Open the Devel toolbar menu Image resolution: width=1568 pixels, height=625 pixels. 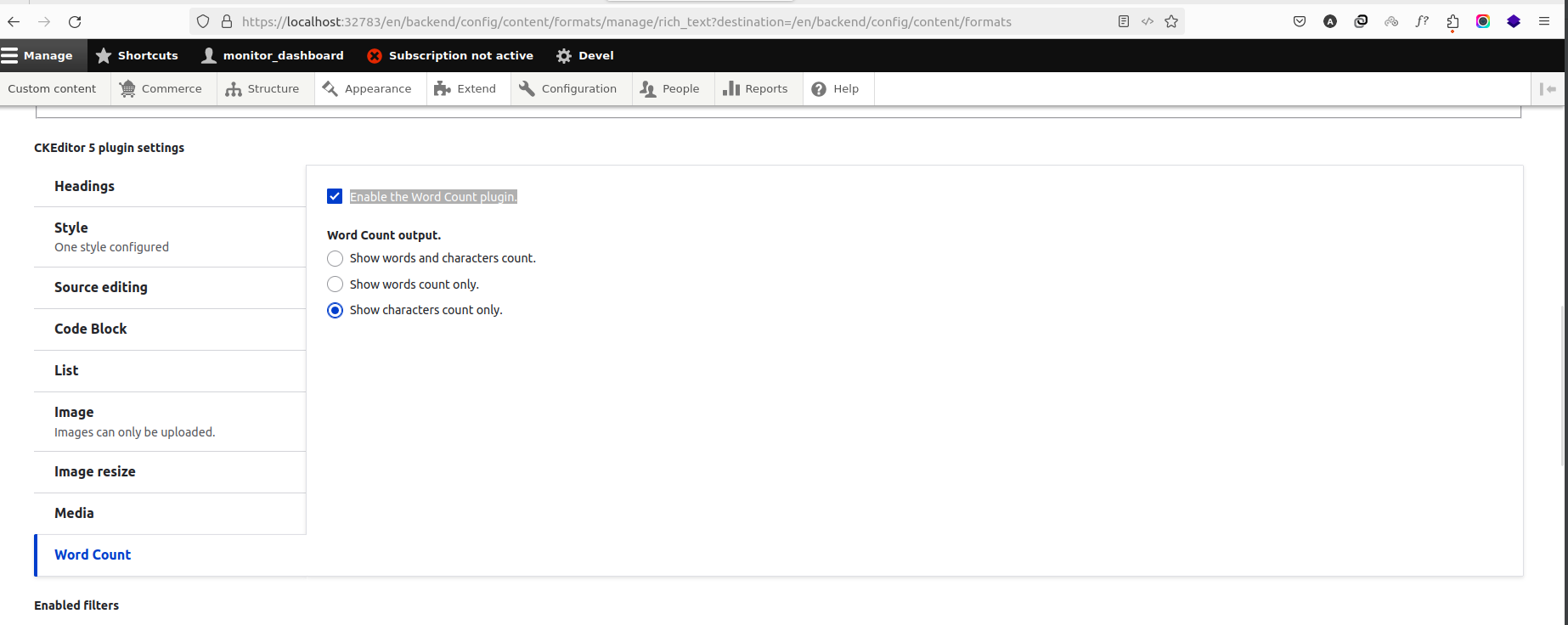[x=585, y=55]
